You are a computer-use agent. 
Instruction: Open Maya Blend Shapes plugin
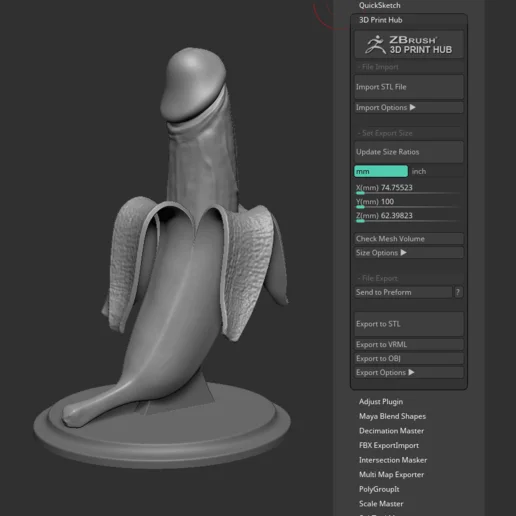pos(392,416)
